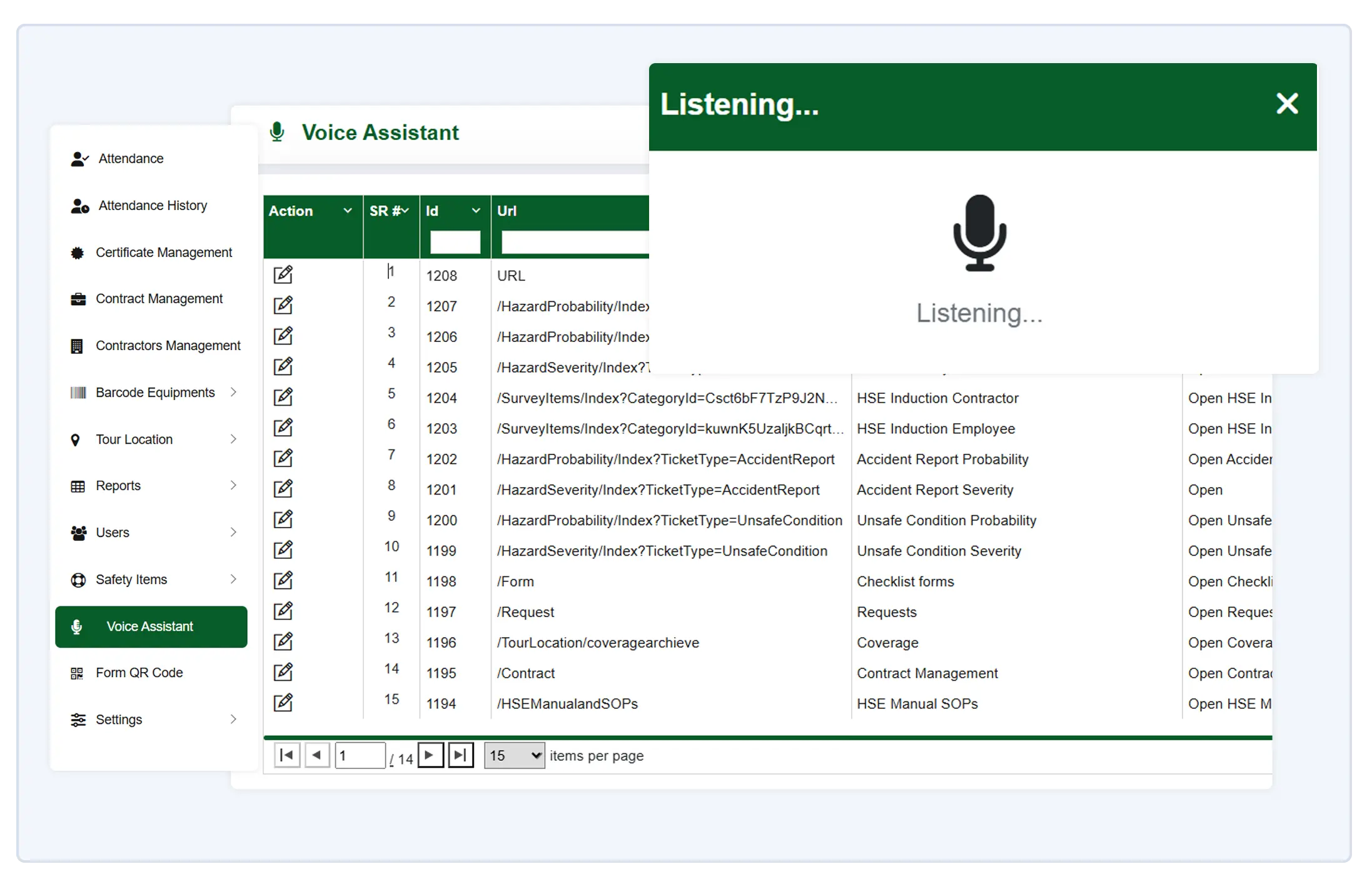Open the items per page dropdown
This screenshot has height=894, width=1372.
514,755
